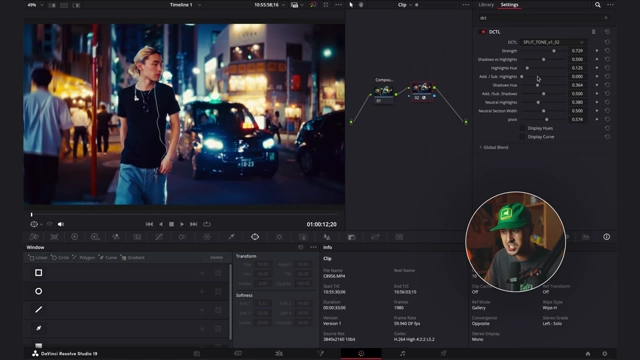Image resolution: width=640 pixels, height=360 pixels.
Task: Mute viewer audio
Action: pos(61,224)
